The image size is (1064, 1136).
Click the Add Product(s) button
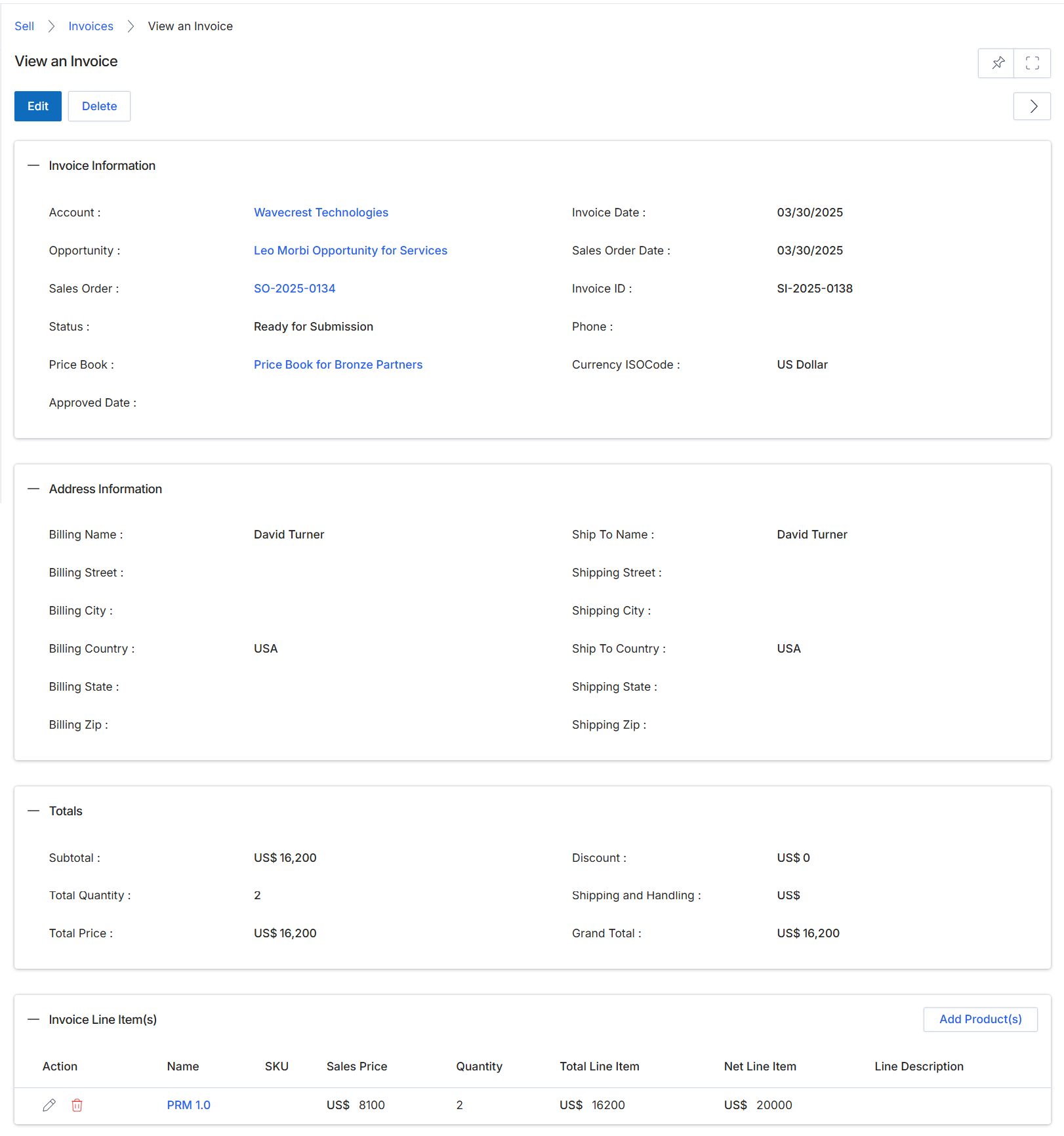pos(980,1019)
